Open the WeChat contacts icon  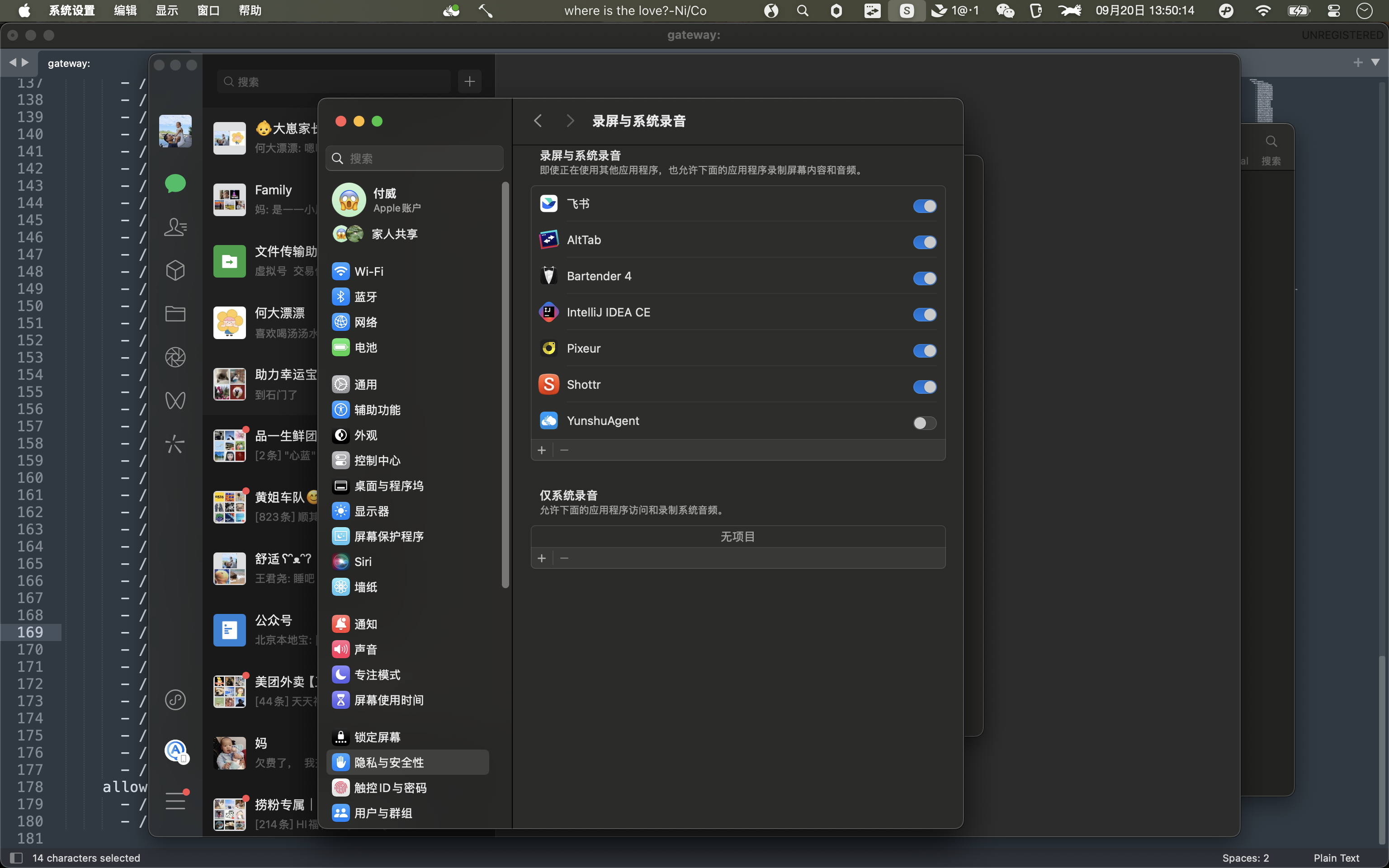175,227
